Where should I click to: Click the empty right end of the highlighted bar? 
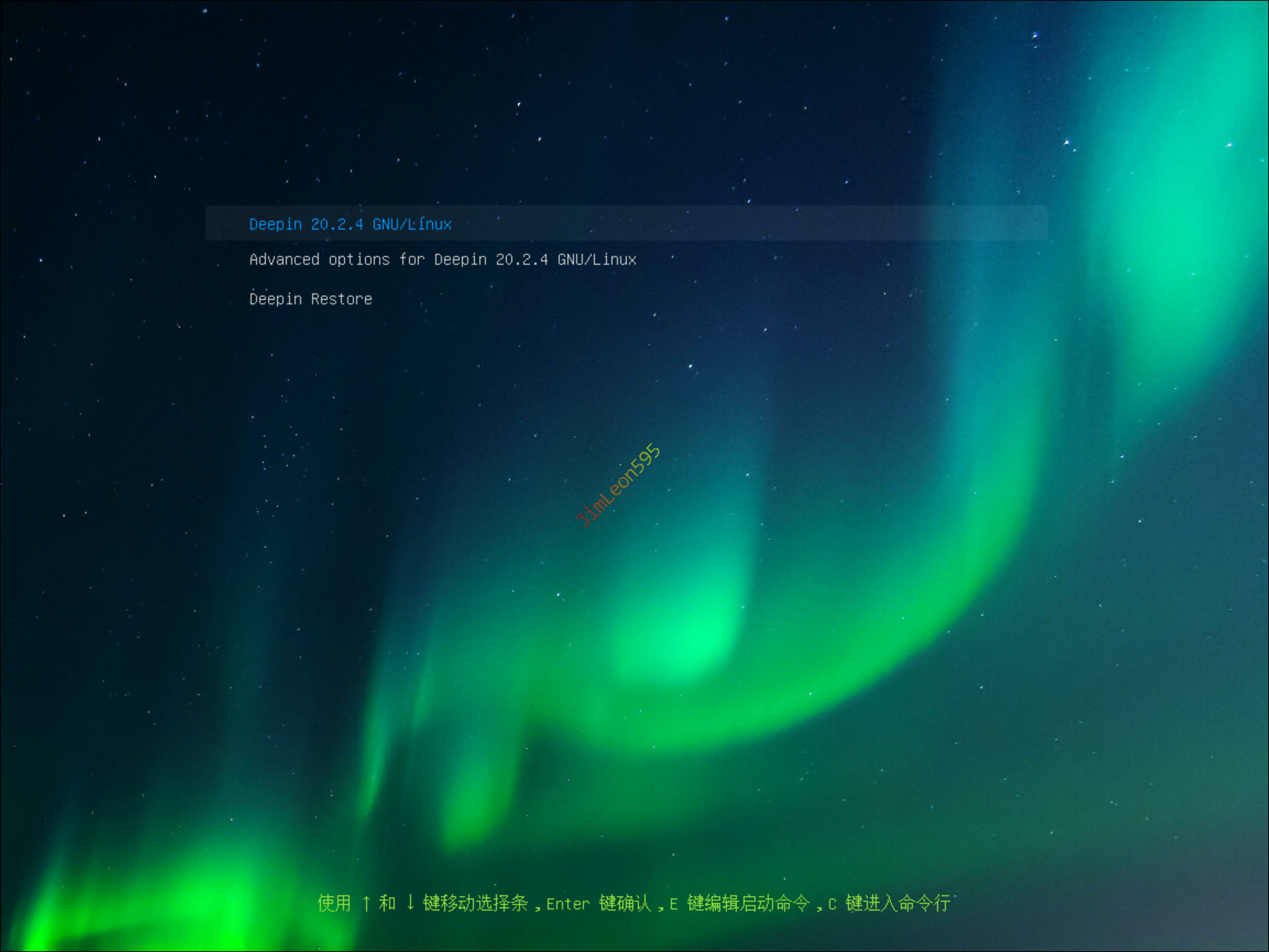(954, 223)
